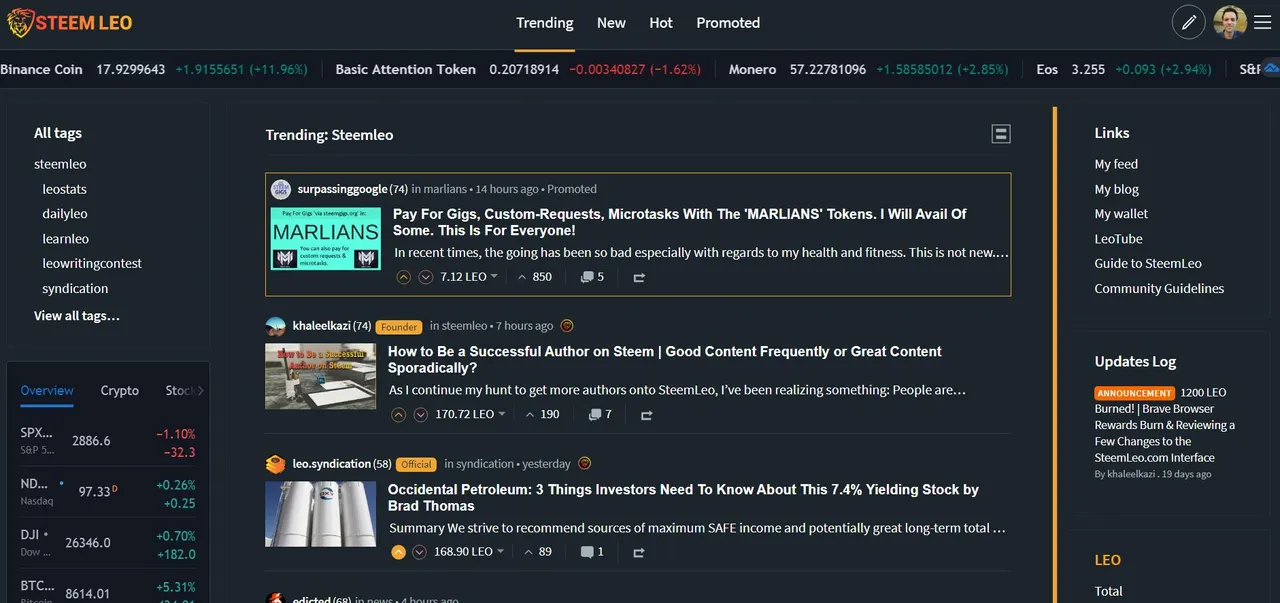Click the badge icon after '7 hours ago'
This screenshot has height=603, width=1280.
coord(567,326)
